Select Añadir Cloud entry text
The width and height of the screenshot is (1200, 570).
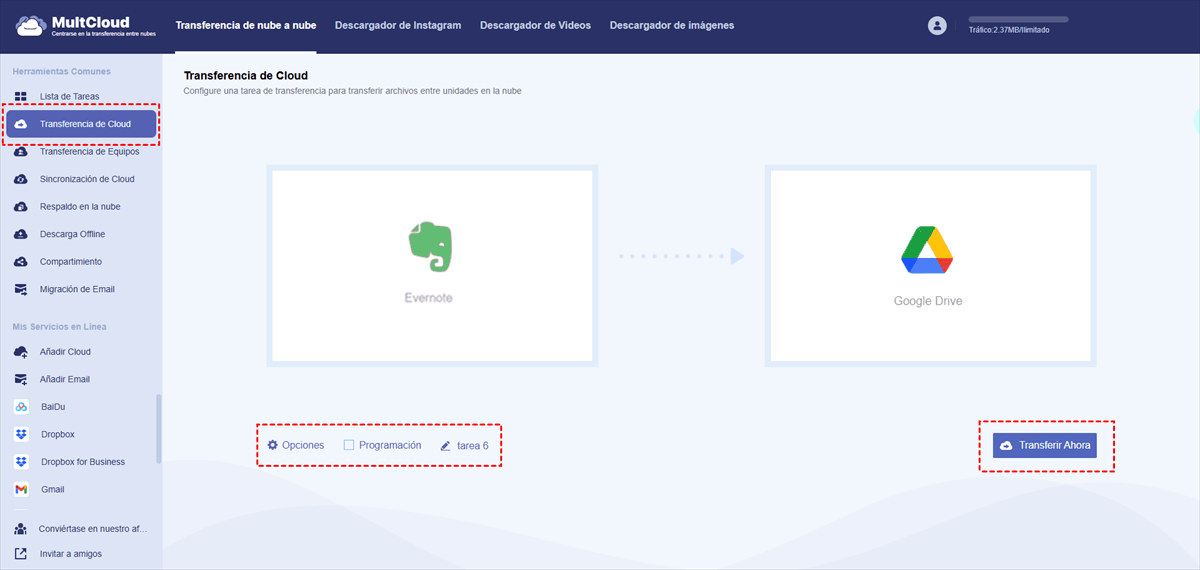pyautogui.click(x=65, y=352)
